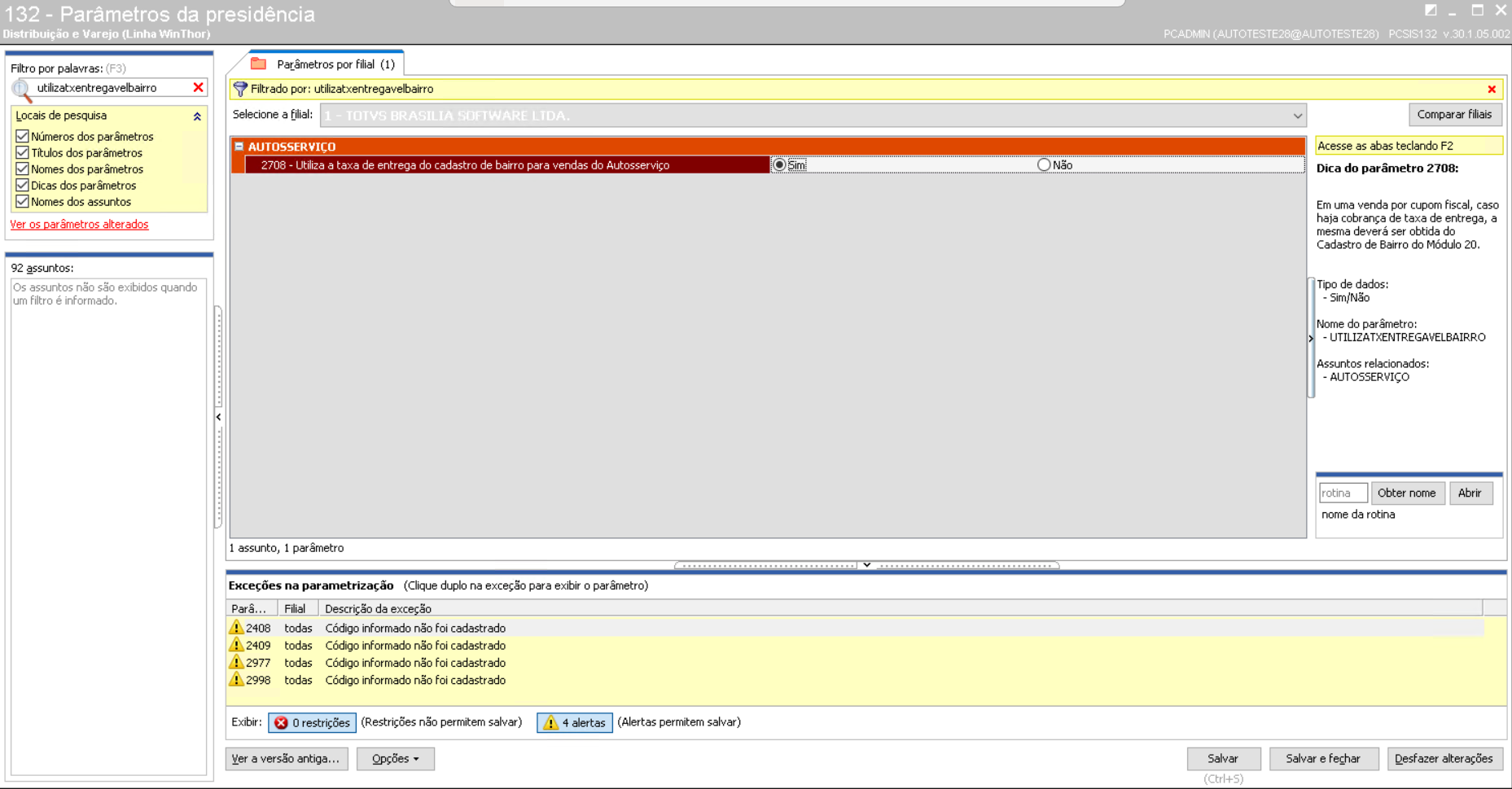Select 'Não' for parameter 2708

(1044, 164)
